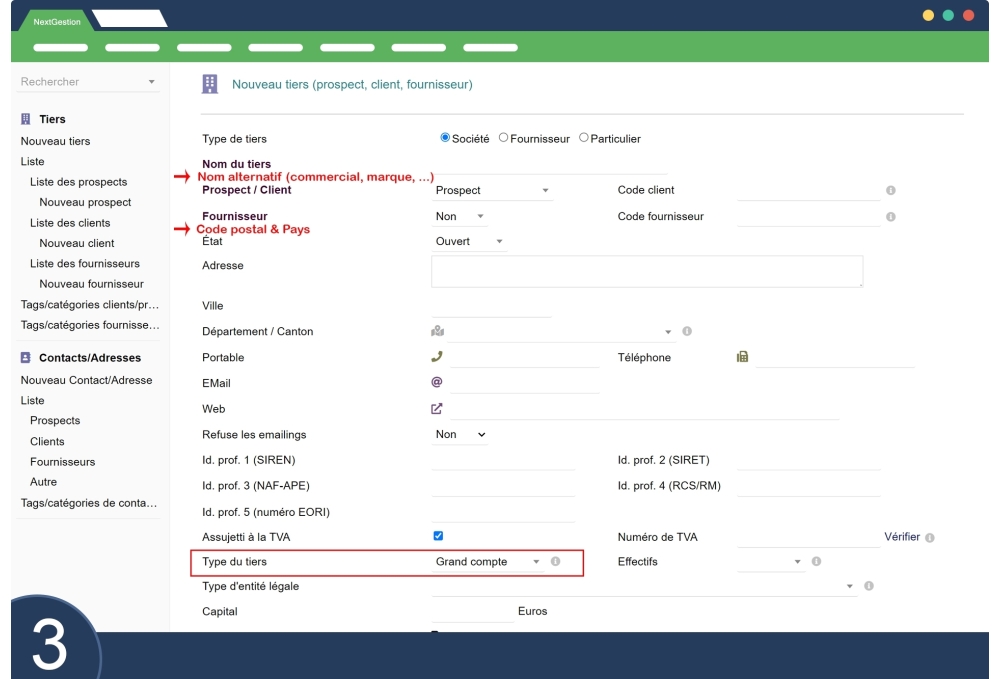Go to Nouveau Contact/Adresse in the sidebar
The image size is (1000, 679).
(x=86, y=380)
